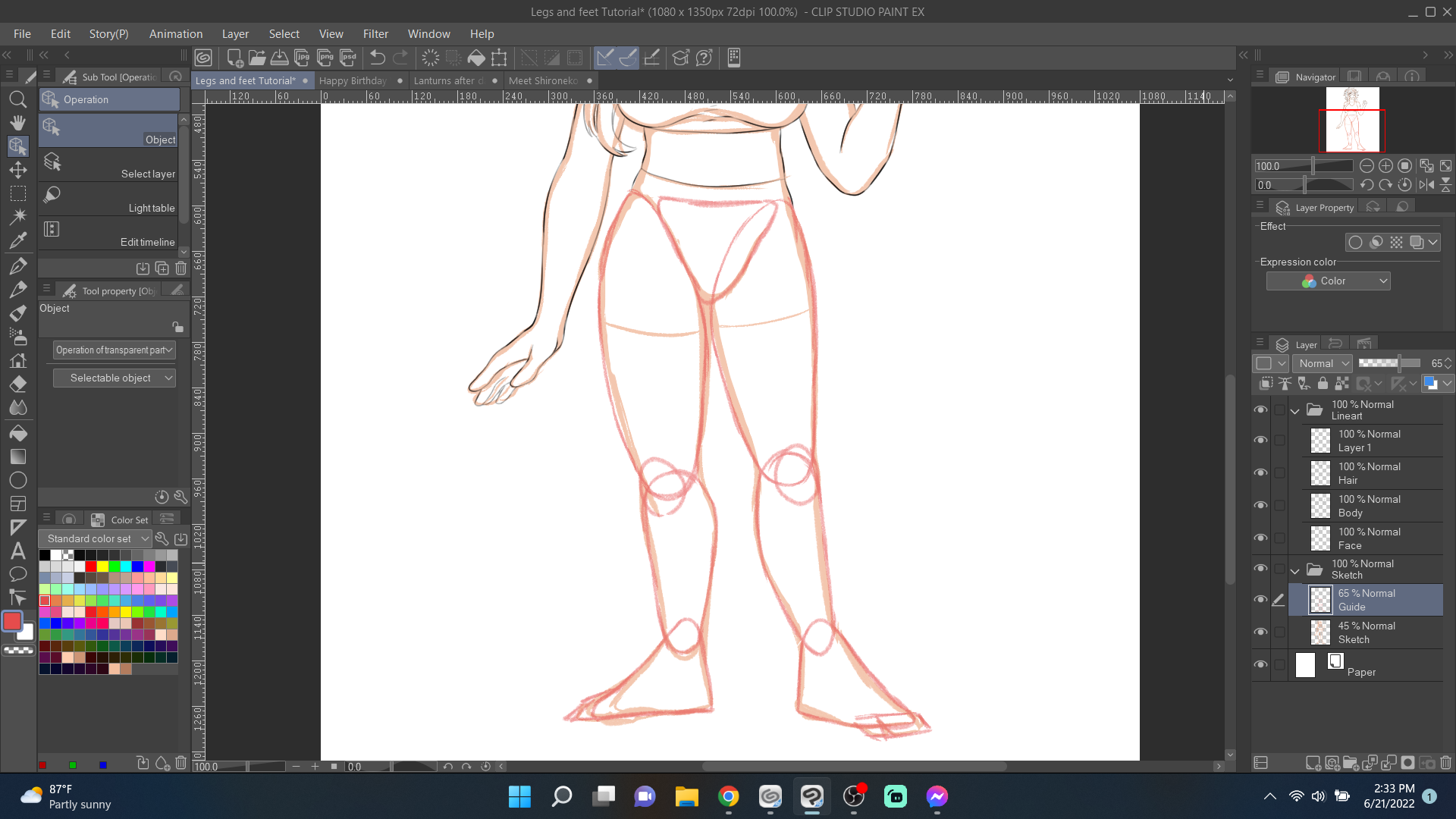Viewport: 1456px width, 819px height.
Task: Click the Save icon in command bar
Action: click(279, 58)
